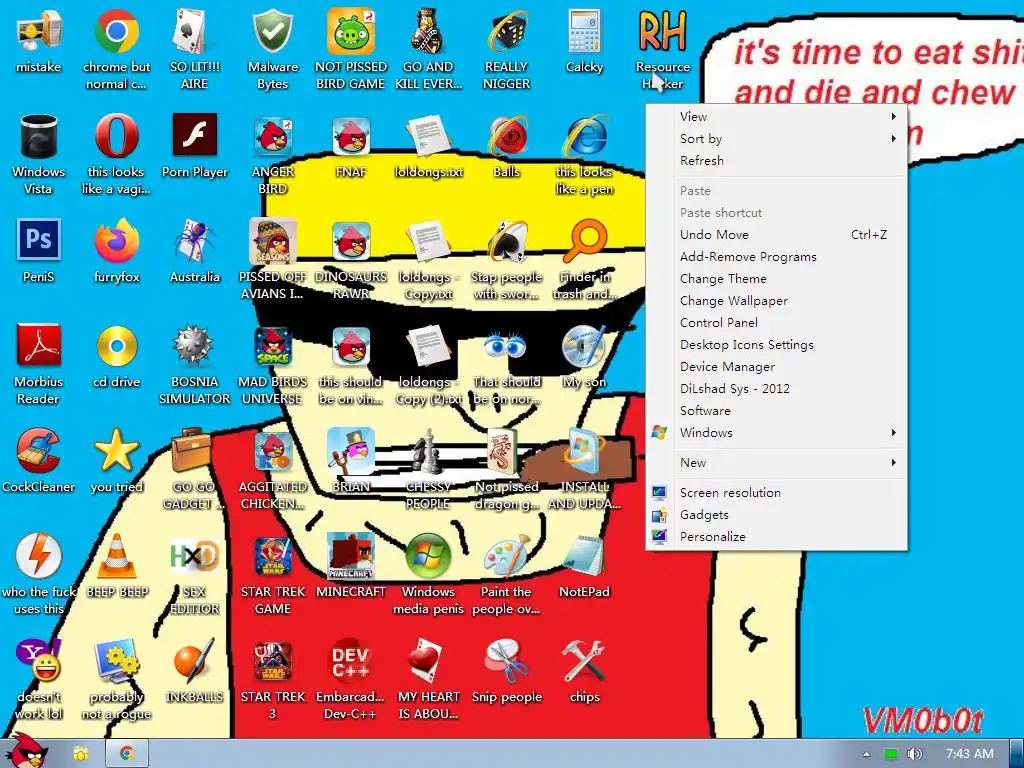Open the 'probably not a rogue' icon
Viewport: 1024px width, 768px height.
point(116,661)
